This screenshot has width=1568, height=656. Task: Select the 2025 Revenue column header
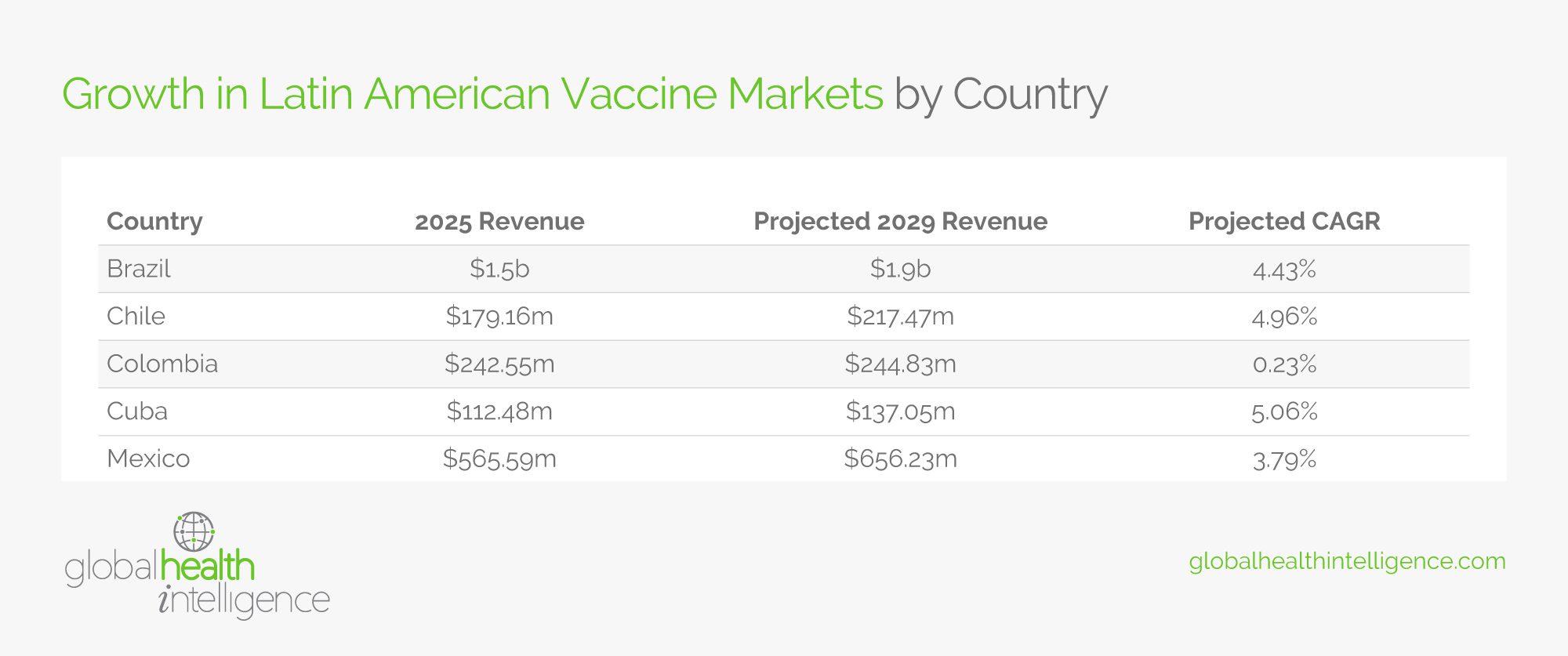click(499, 221)
